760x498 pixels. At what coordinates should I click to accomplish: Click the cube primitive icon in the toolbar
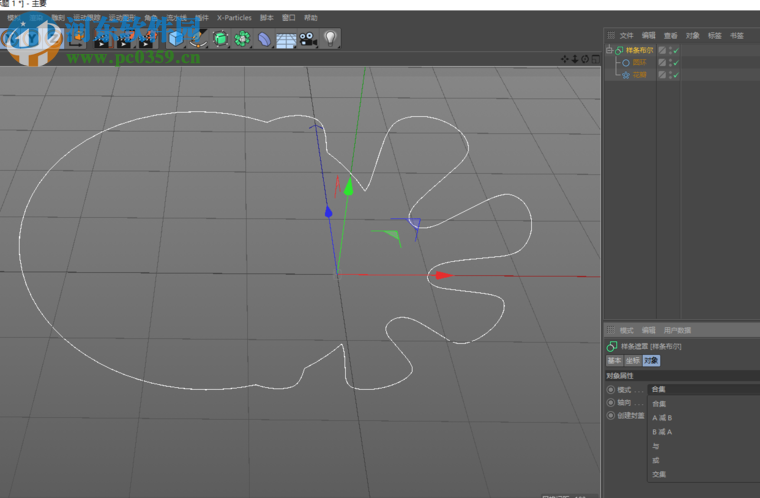pyautogui.click(x=176, y=38)
